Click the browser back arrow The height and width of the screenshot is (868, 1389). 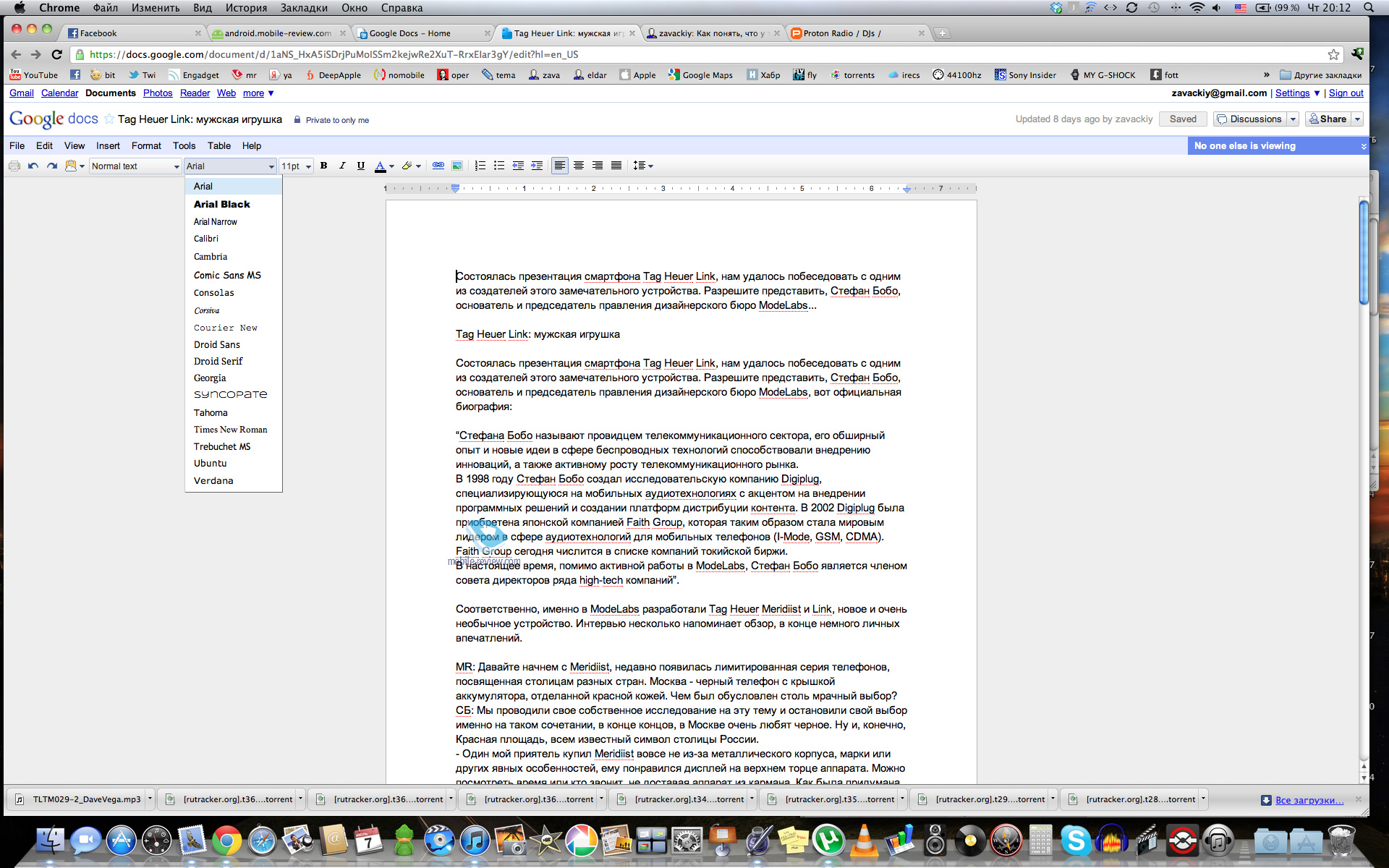tap(16, 54)
